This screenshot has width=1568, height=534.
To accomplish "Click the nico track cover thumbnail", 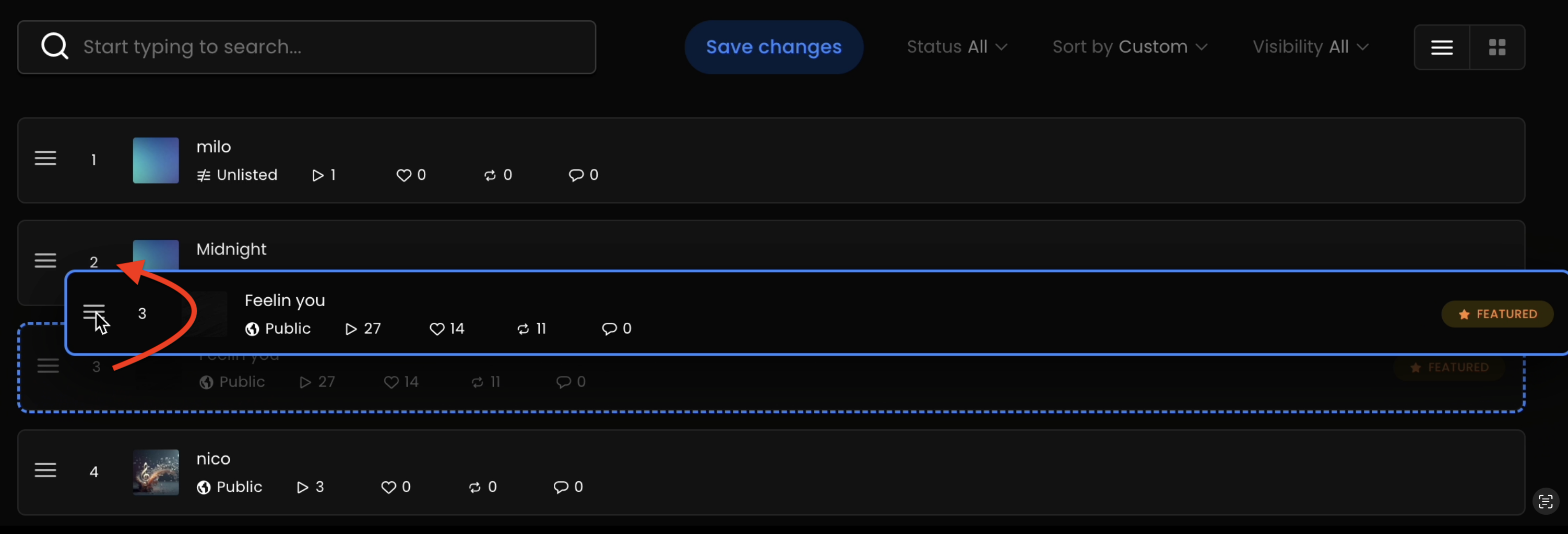I will pyautogui.click(x=156, y=472).
